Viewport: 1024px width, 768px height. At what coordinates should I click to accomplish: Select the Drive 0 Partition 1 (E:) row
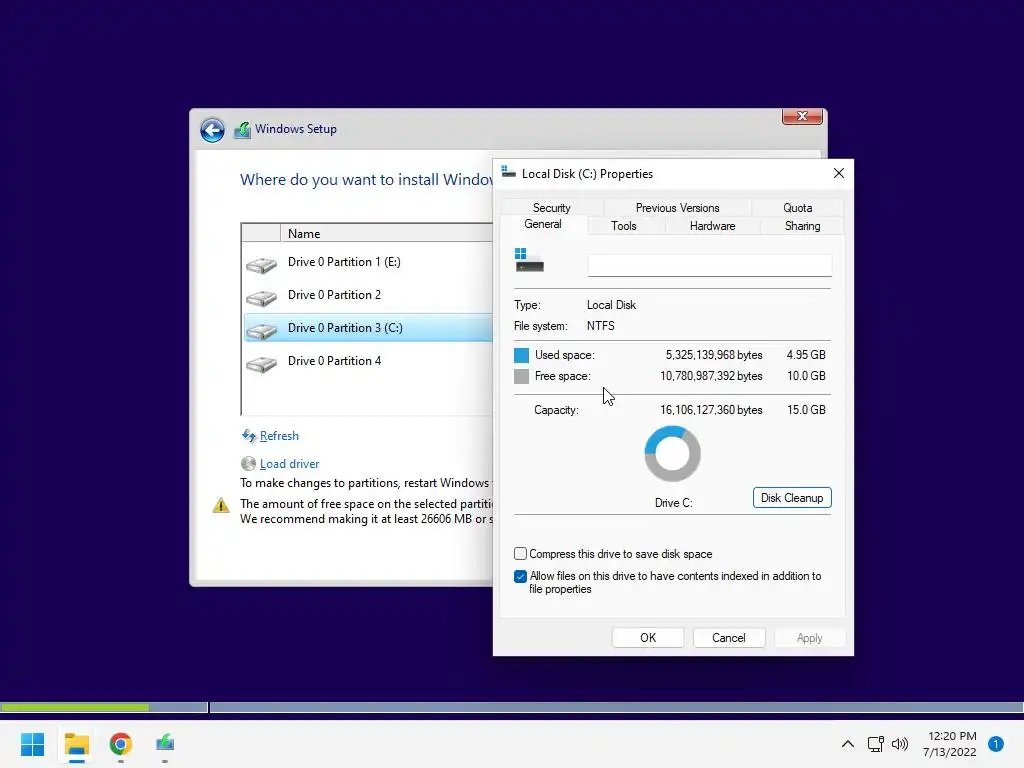pyautogui.click(x=368, y=262)
